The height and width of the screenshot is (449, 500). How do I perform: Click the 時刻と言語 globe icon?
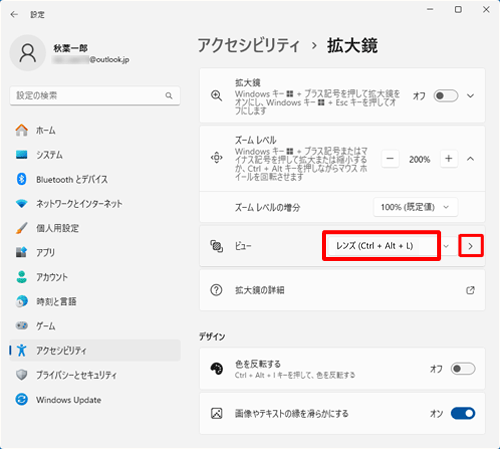(22, 301)
